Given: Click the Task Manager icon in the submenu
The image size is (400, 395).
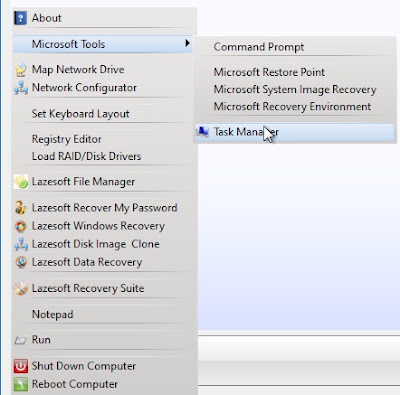Looking at the screenshot, I should pyautogui.click(x=202, y=132).
